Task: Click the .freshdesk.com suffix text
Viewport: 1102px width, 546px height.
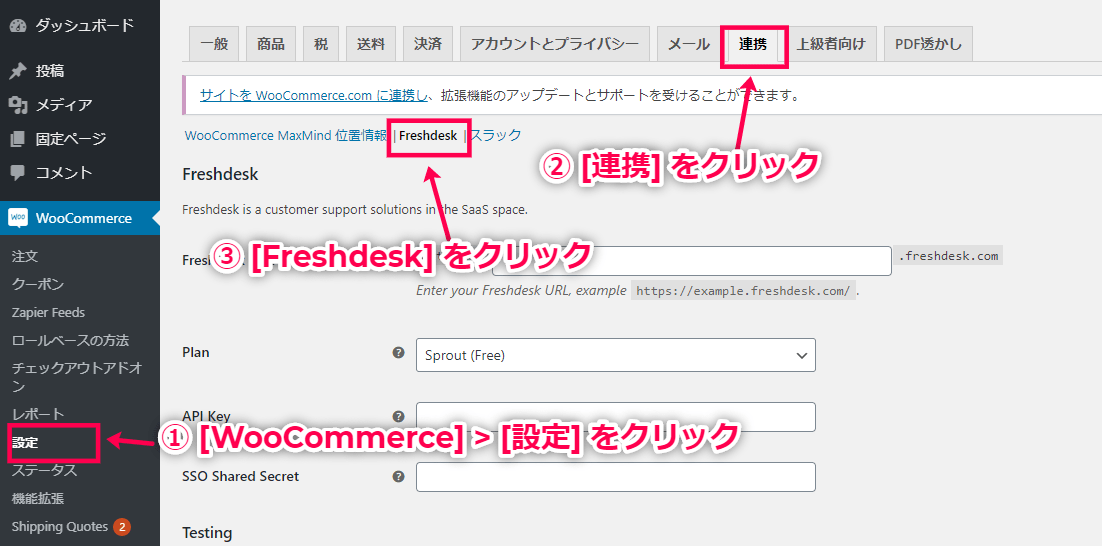Action: click(948, 256)
